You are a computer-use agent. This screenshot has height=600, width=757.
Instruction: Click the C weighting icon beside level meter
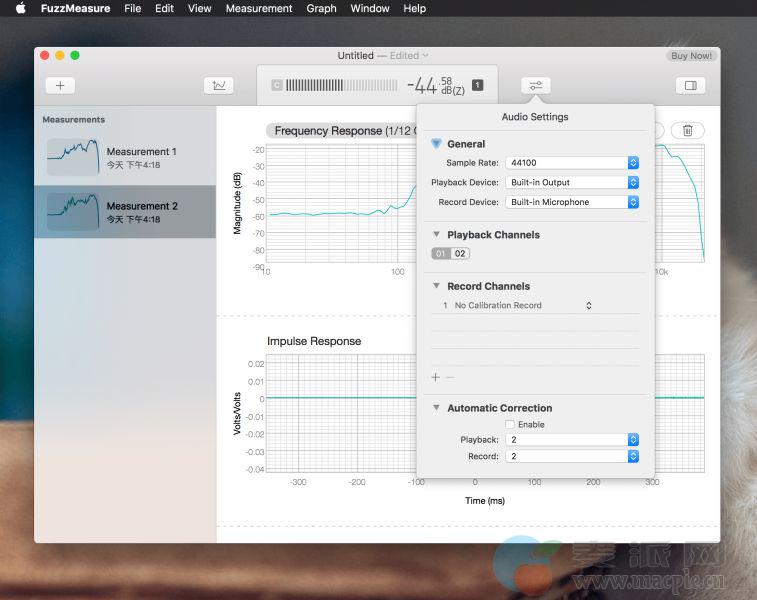(277, 86)
